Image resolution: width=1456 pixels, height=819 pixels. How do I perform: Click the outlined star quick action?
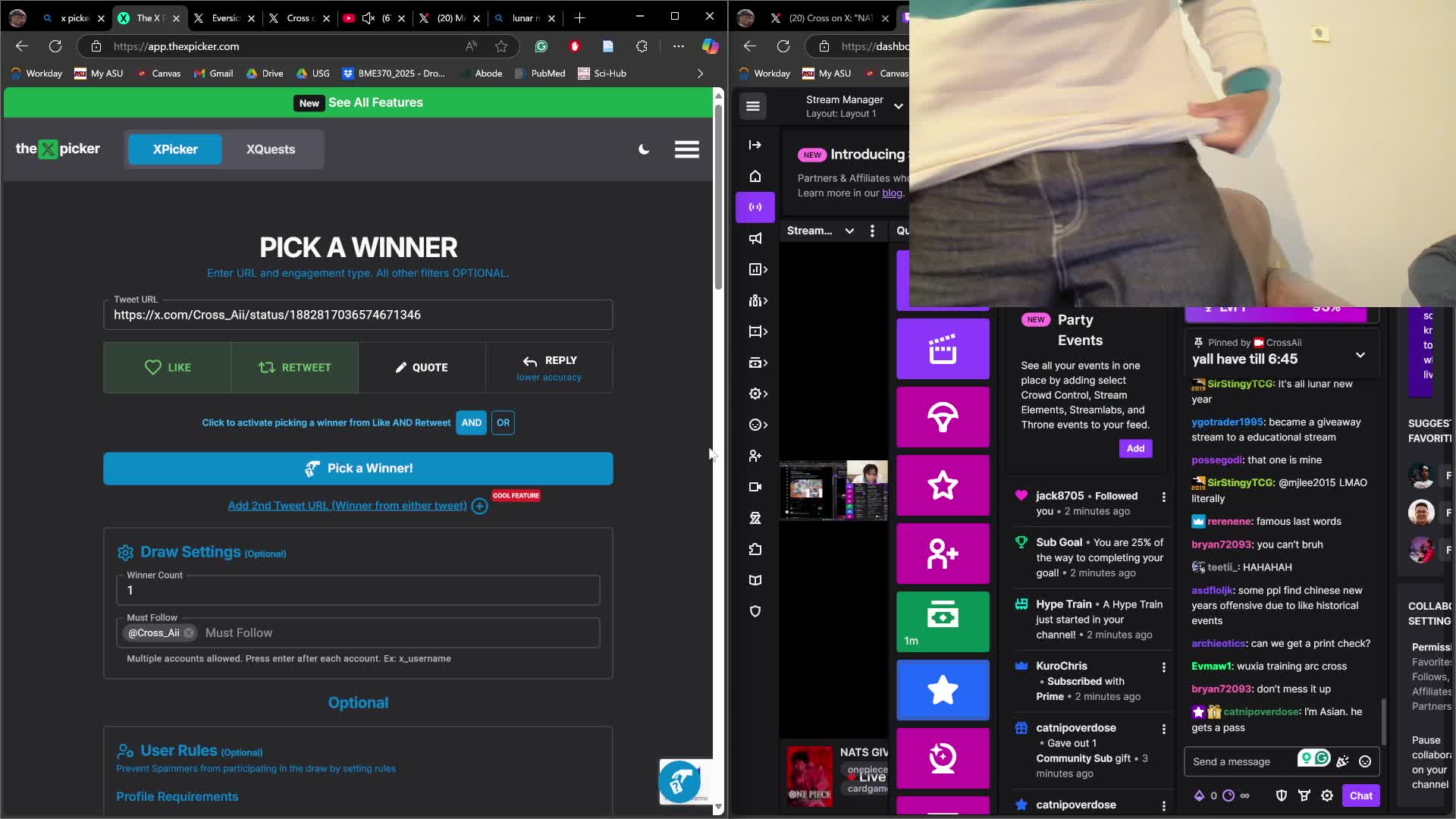pos(943,485)
